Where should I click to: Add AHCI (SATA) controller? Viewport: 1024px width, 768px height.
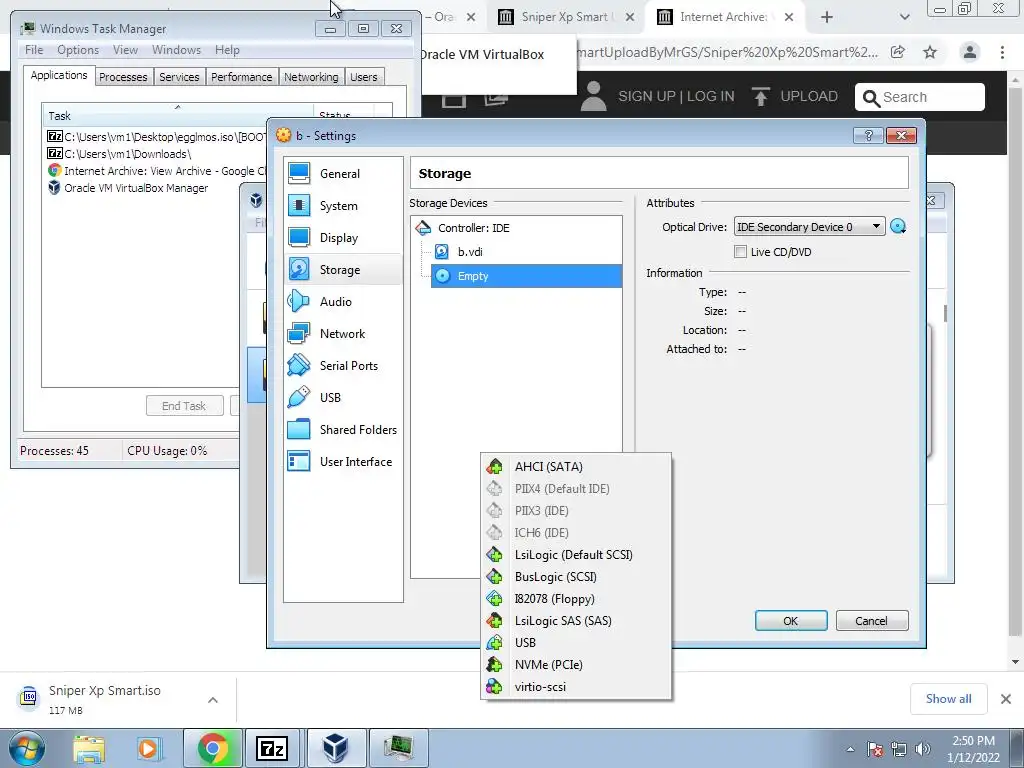click(576, 467)
